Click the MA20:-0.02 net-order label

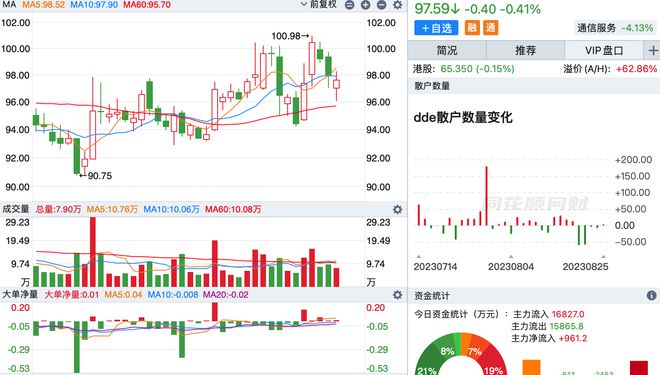point(226,295)
